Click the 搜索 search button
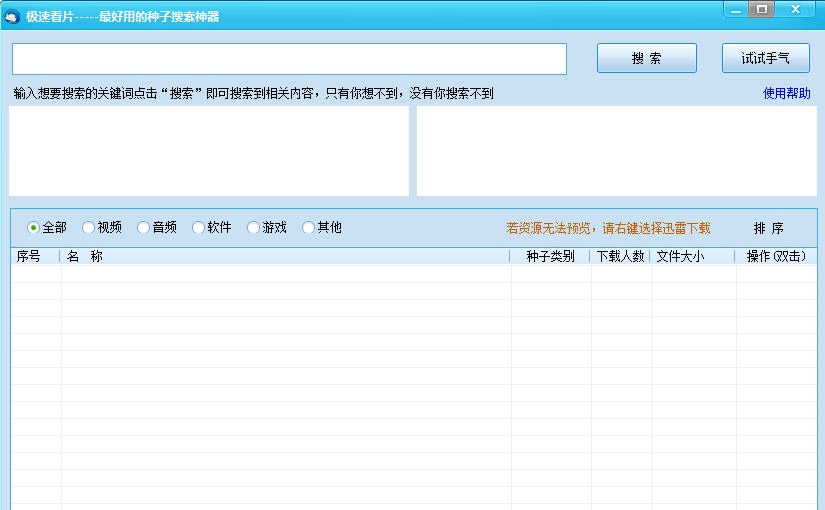Viewport: 825px width, 510px height. pos(647,58)
